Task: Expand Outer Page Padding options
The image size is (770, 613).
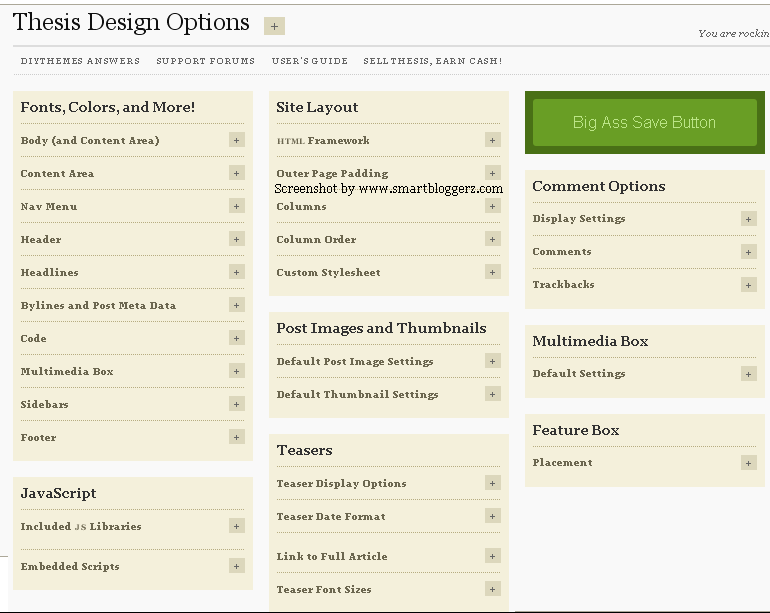Action: coord(493,173)
